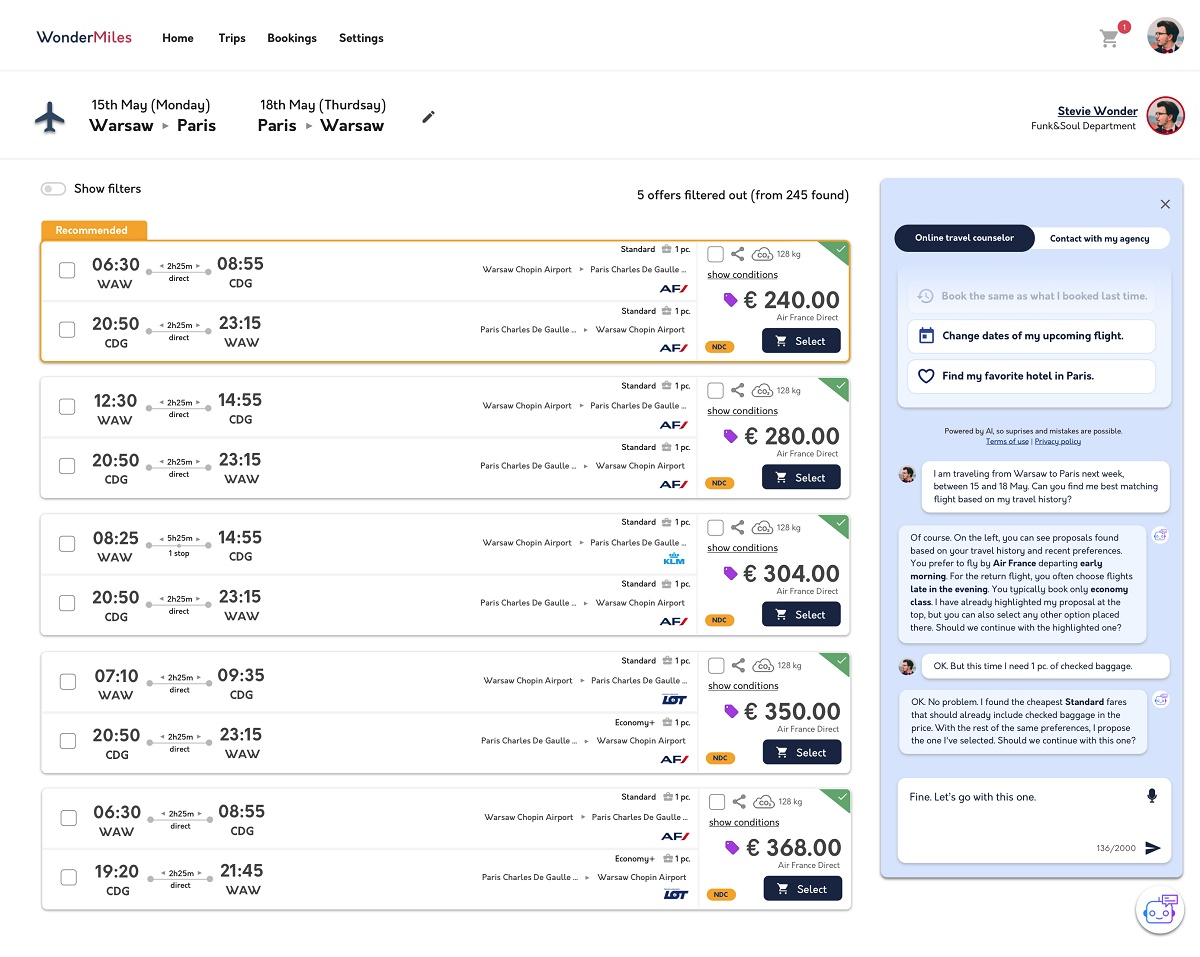Open the shopping cart icon

pos(1109,38)
